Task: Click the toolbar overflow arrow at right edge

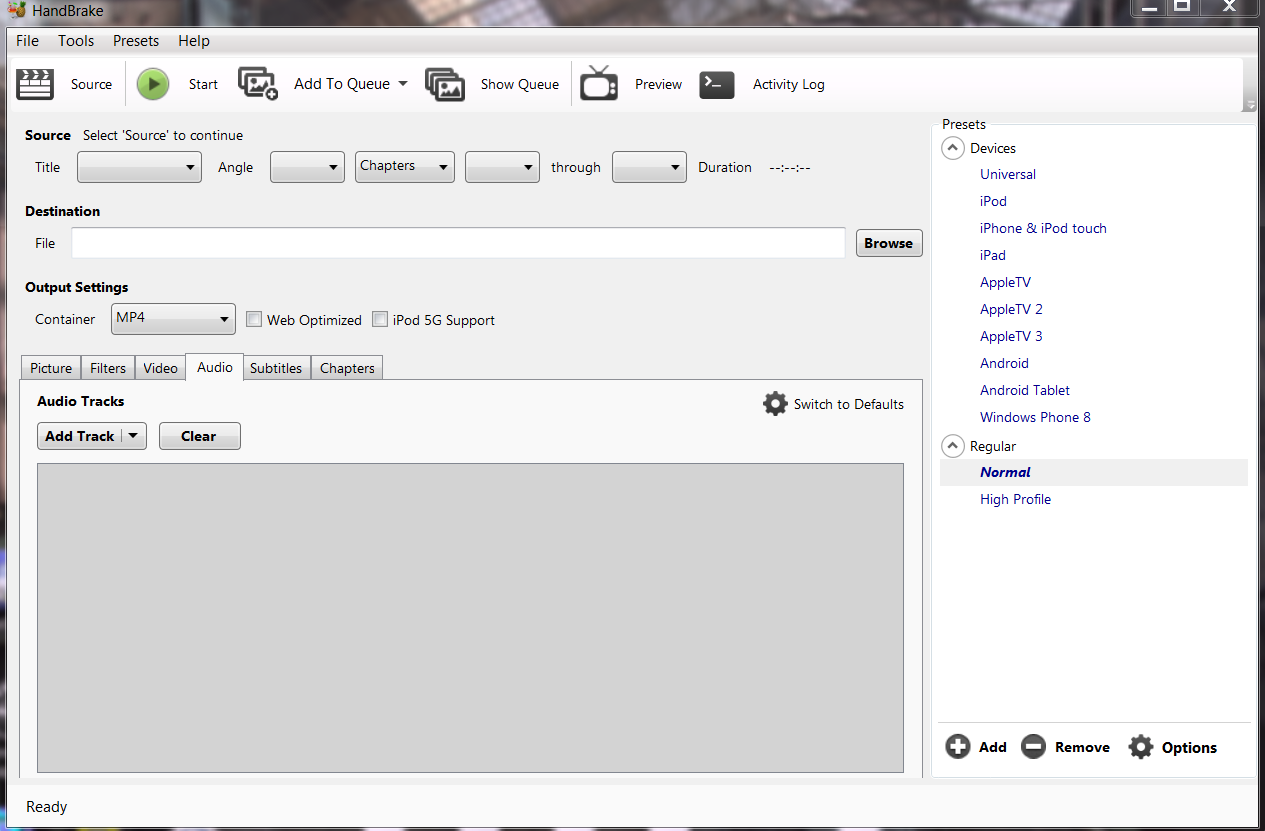Action: [x=1249, y=105]
